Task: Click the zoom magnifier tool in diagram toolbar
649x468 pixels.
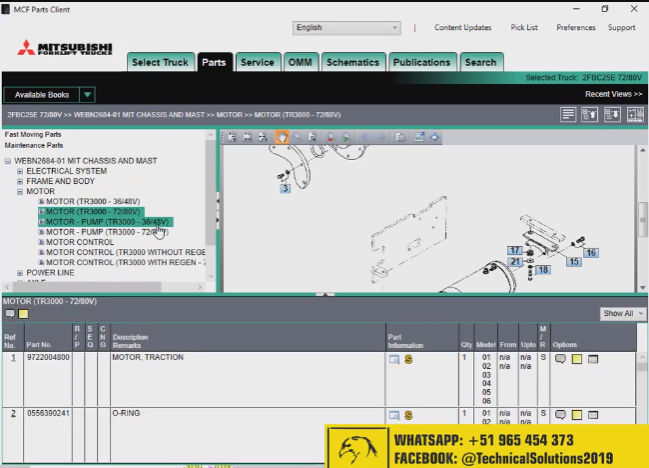Action: (297, 137)
